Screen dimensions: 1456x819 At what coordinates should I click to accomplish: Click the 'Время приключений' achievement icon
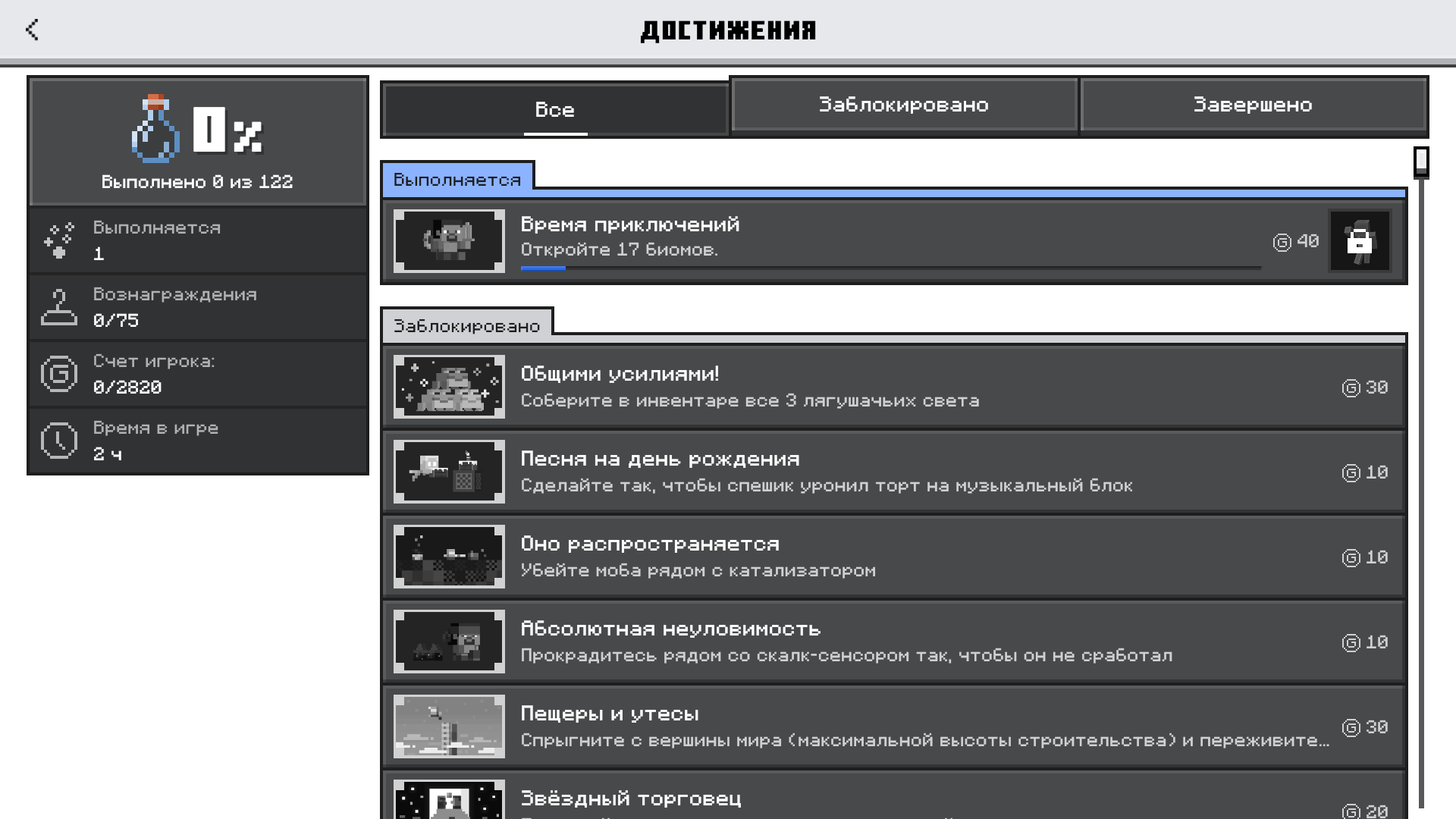click(x=448, y=240)
